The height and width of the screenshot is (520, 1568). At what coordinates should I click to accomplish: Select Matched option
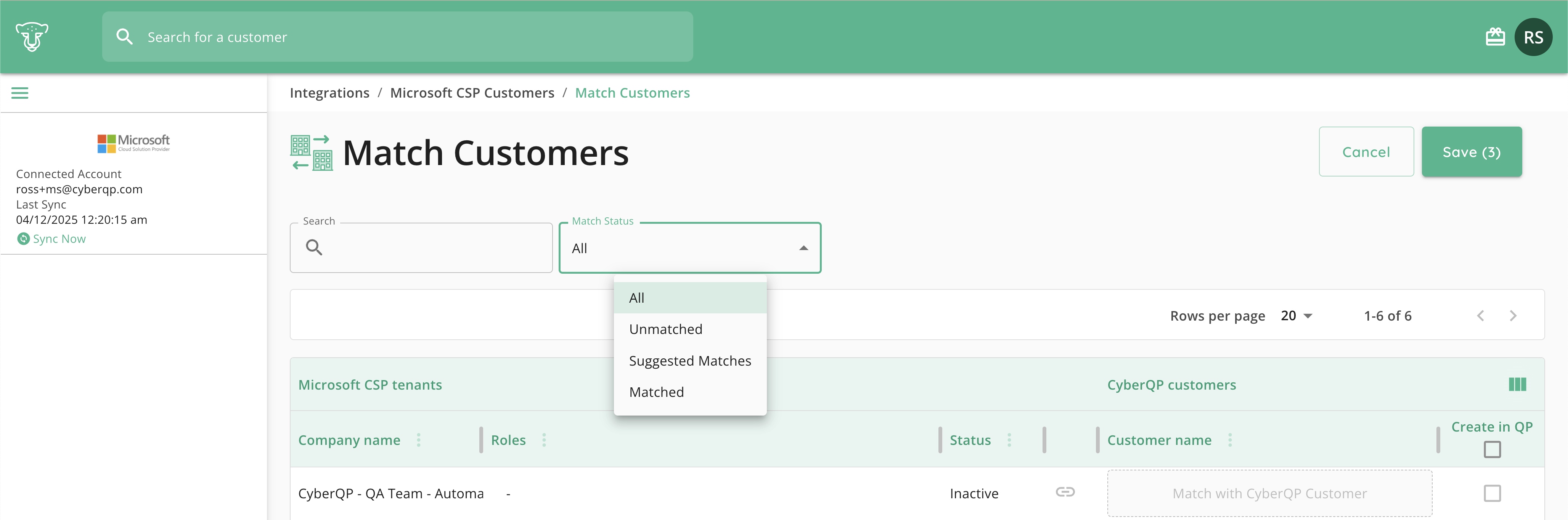pos(690,392)
